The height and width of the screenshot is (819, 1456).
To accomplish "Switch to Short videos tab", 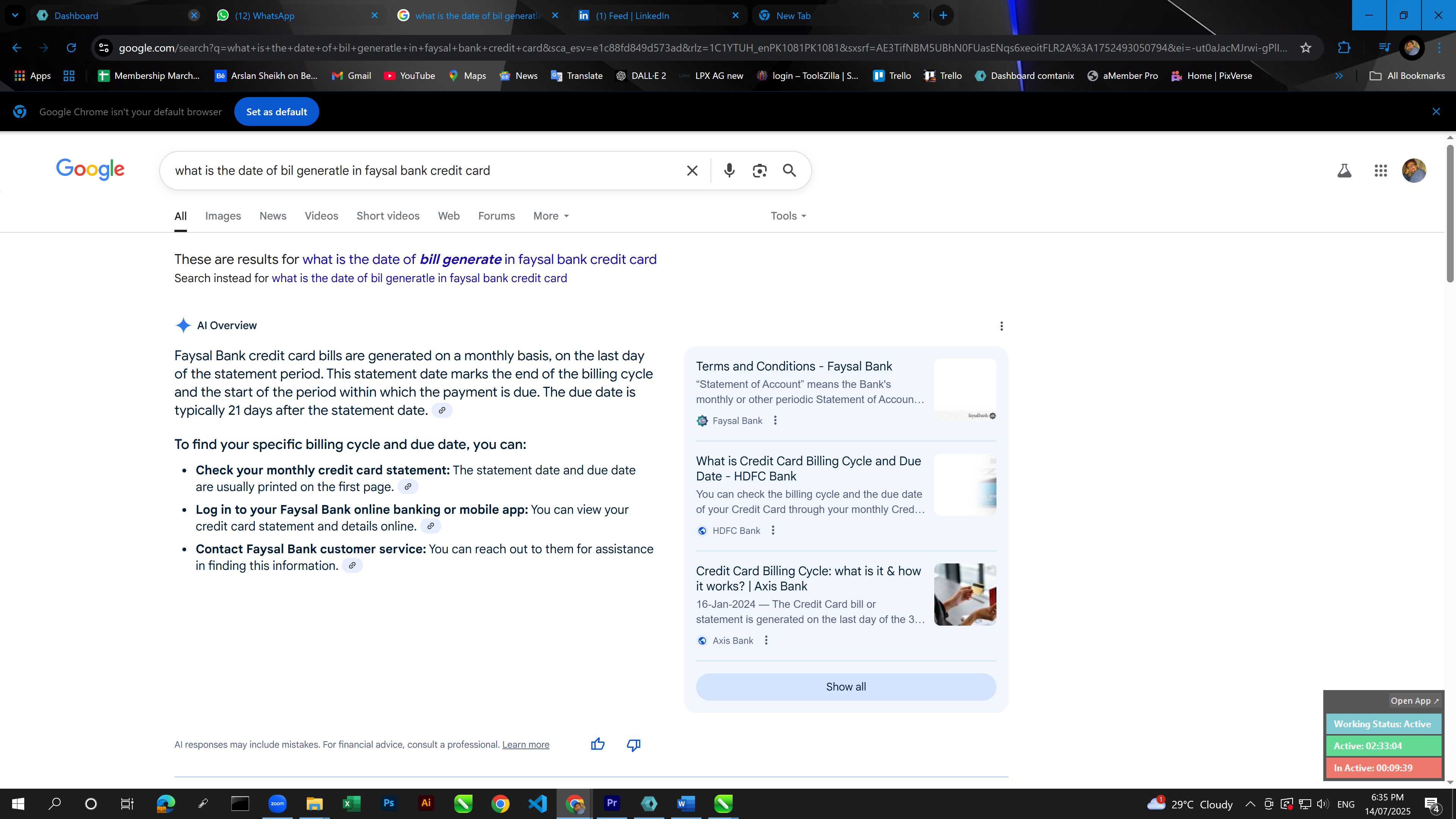I will pos(388,216).
